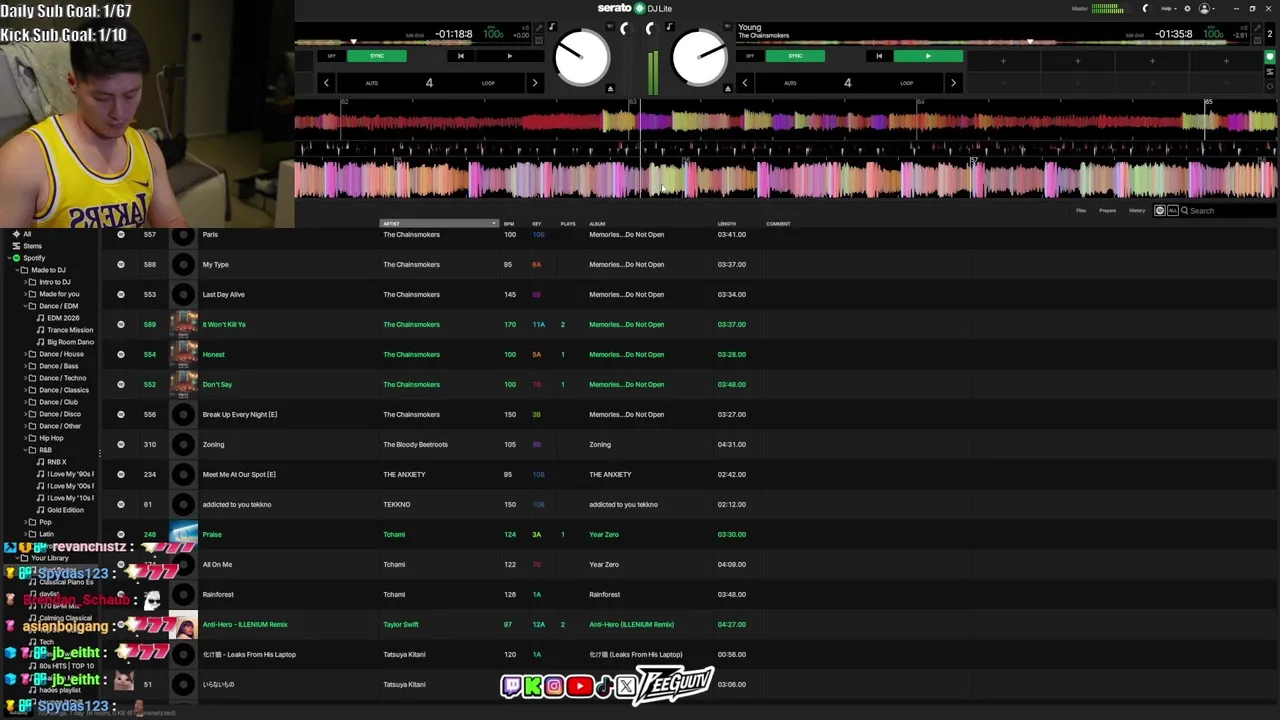Click the left deck key lock note icon
This screenshot has height=720, width=1280.
pos(552,27)
